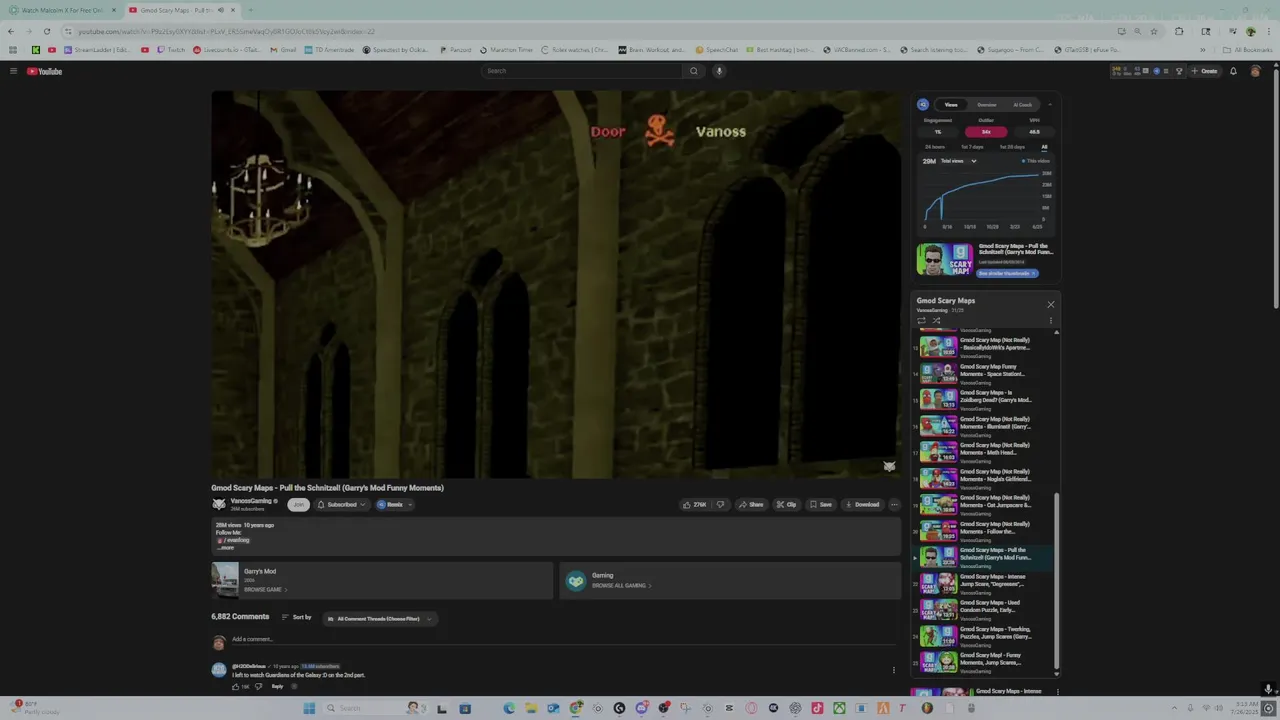Click the Save button
This screenshot has height=720, width=1280.
pos(821,505)
